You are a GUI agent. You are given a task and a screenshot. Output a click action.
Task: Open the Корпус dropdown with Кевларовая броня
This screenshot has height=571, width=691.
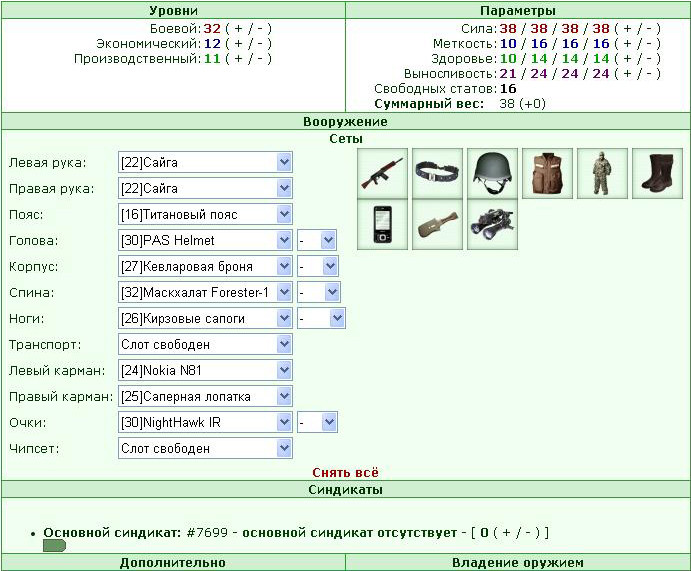(205, 267)
